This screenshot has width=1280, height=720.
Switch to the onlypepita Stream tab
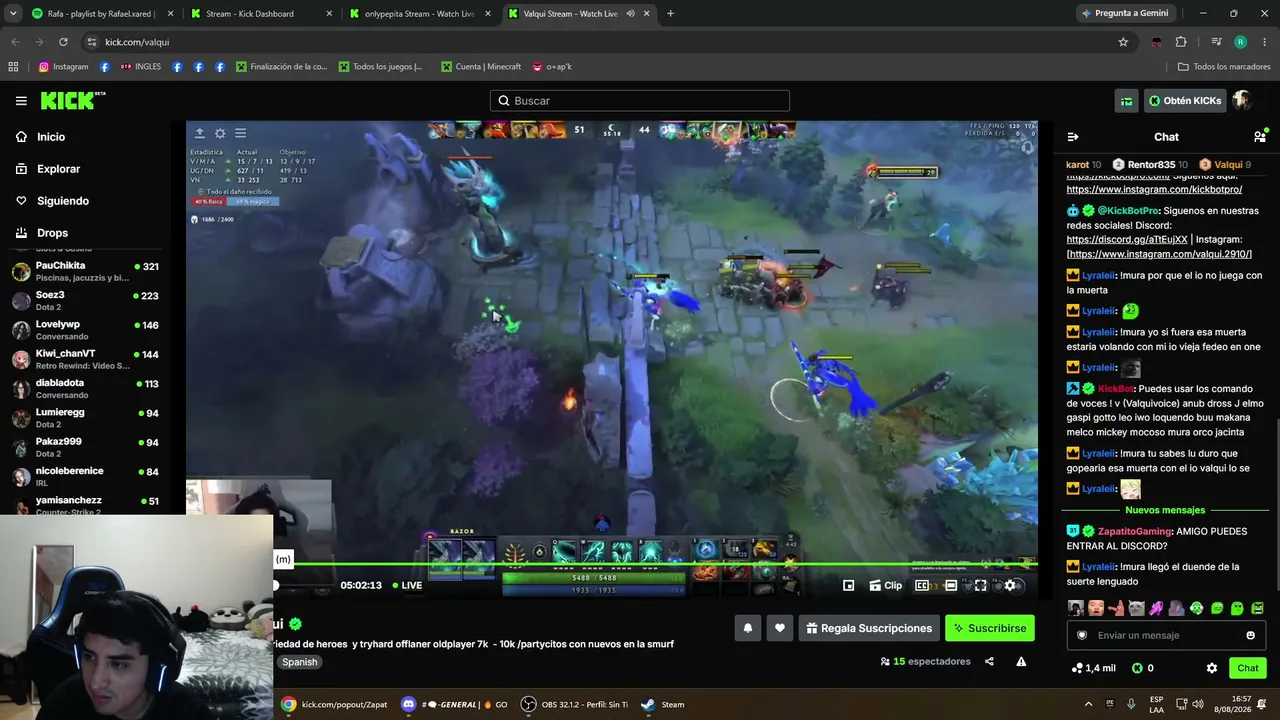pyautogui.click(x=420, y=14)
